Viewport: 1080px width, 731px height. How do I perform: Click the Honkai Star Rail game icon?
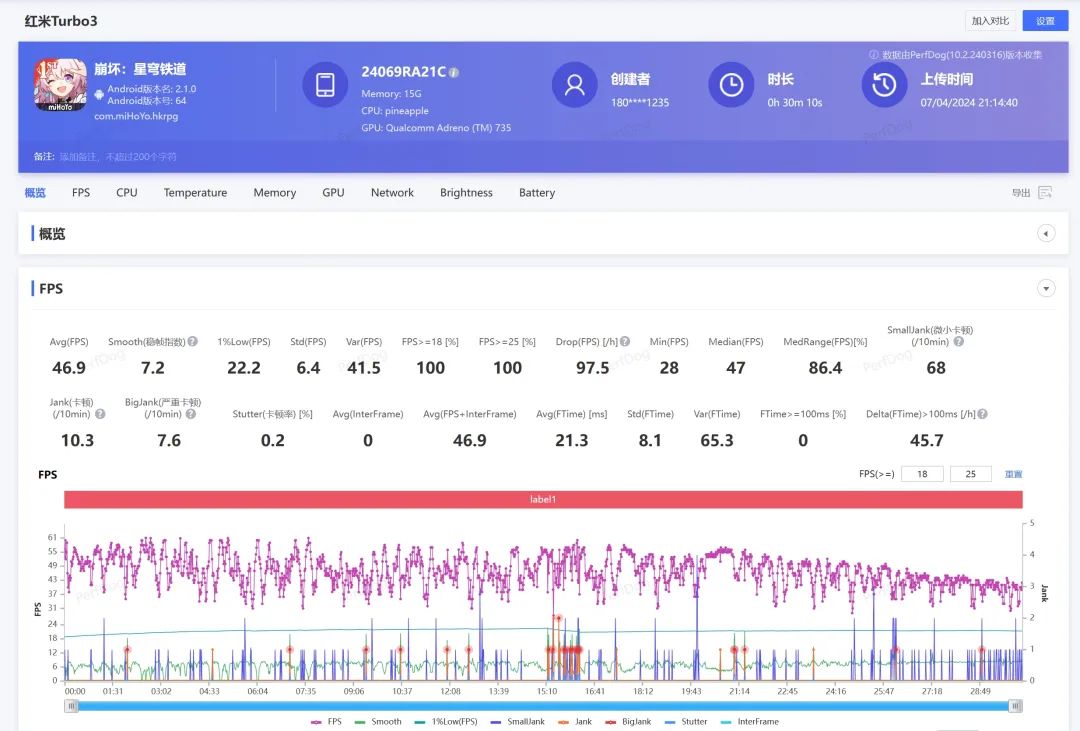click(x=60, y=84)
